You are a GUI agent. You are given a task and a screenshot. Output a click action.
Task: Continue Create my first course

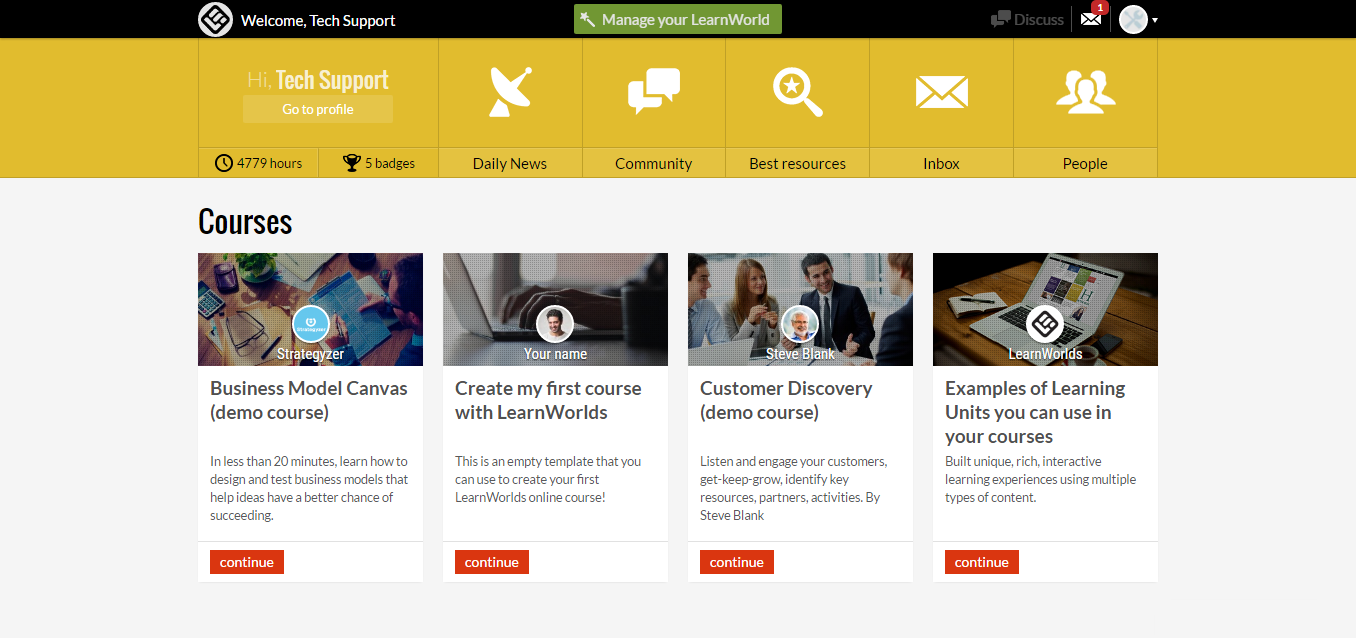pyautogui.click(x=492, y=562)
